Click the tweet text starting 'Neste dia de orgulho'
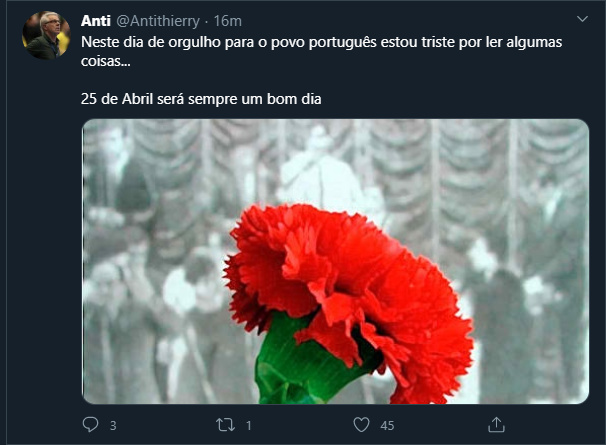 pyautogui.click(x=322, y=51)
